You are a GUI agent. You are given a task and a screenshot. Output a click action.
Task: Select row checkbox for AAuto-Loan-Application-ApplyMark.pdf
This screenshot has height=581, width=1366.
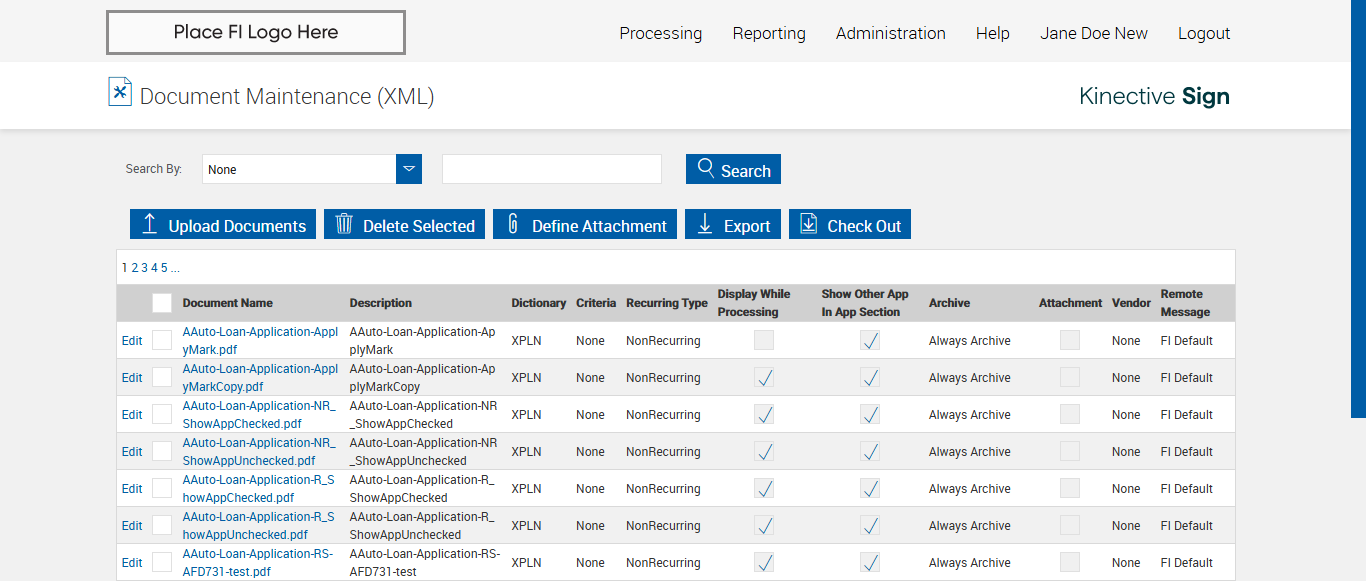(x=162, y=340)
